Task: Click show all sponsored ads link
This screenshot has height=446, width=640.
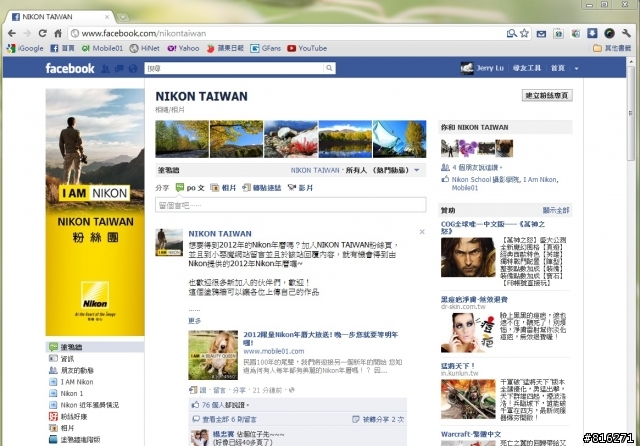Action: pyautogui.click(x=556, y=211)
